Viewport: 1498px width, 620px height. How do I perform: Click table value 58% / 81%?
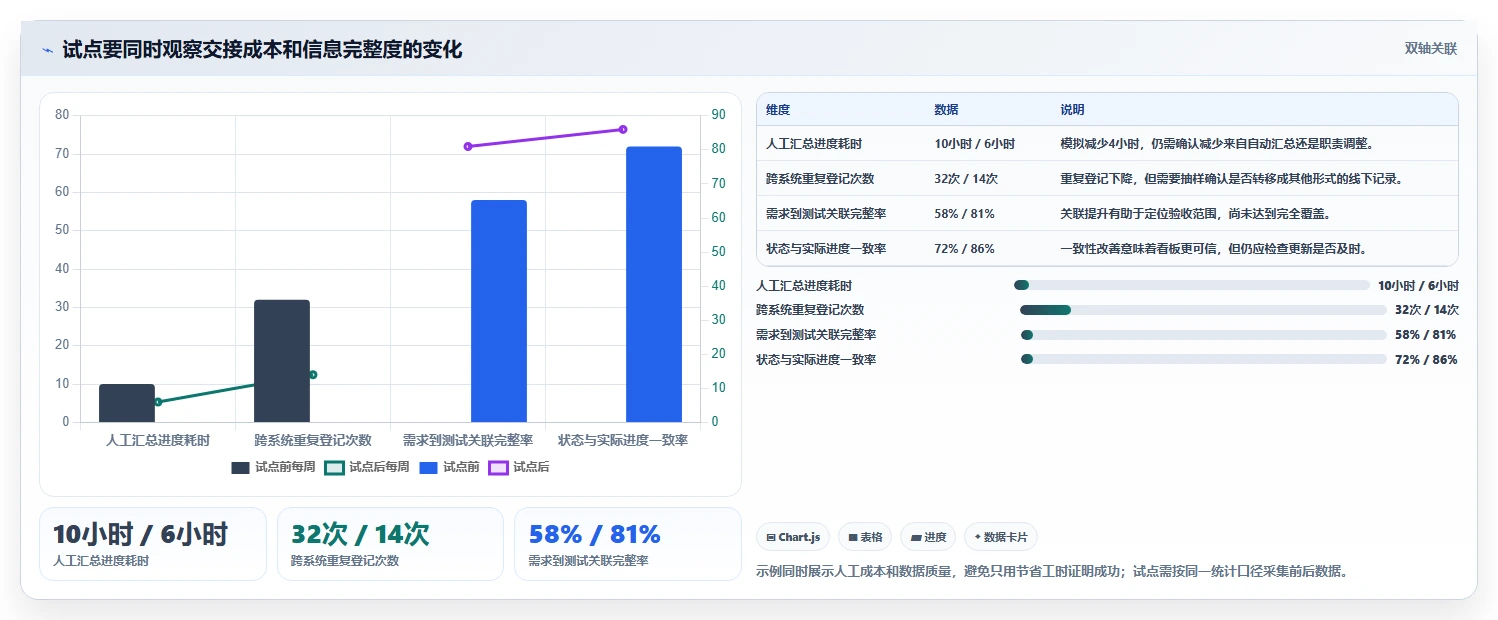[x=964, y=214]
